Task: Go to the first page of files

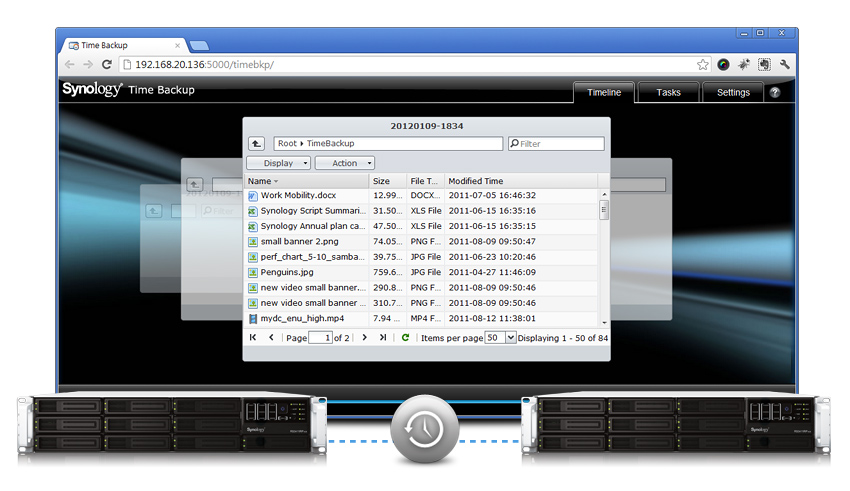Action: pyautogui.click(x=253, y=338)
